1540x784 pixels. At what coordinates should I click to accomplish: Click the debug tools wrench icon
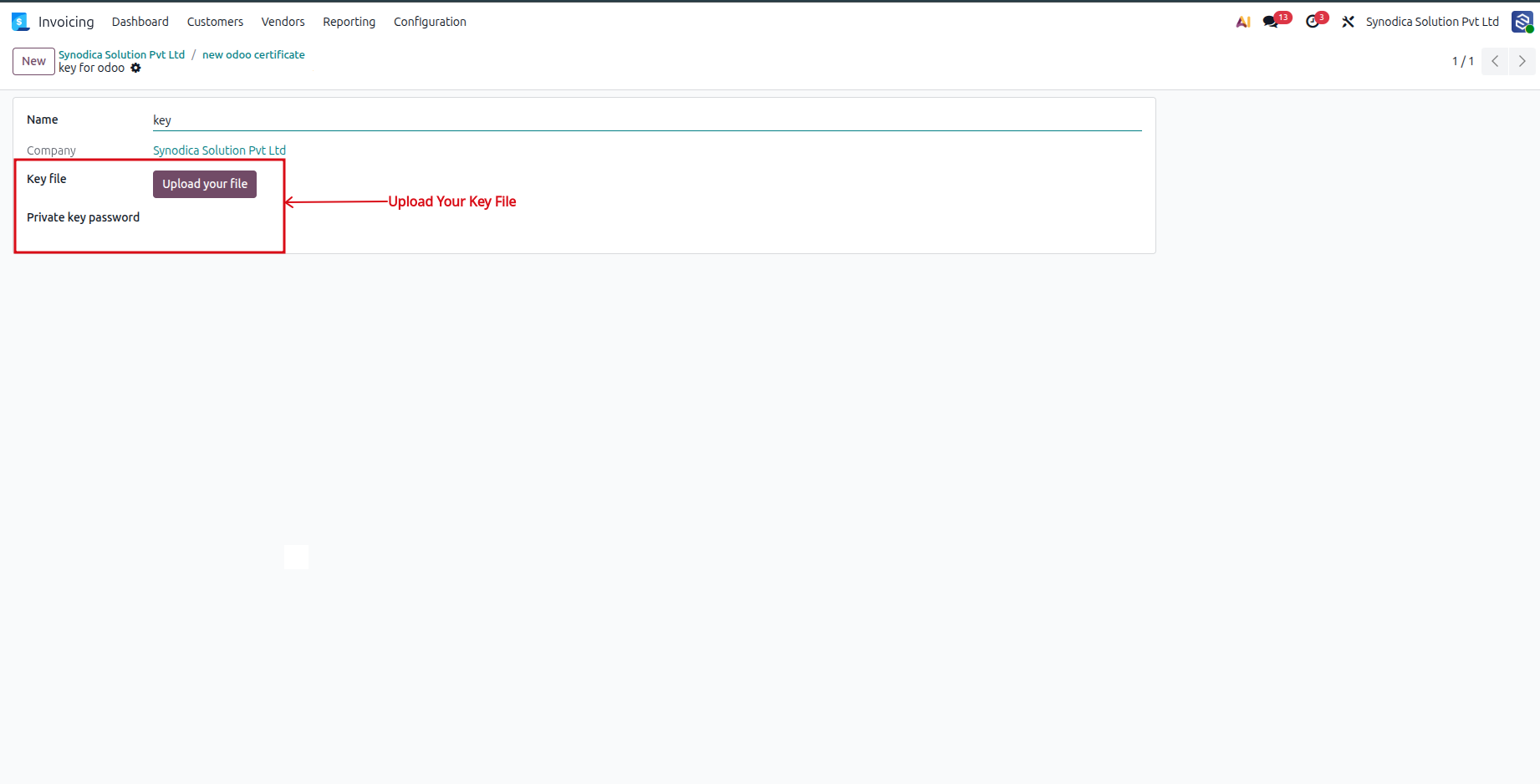click(x=1348, y=22)
